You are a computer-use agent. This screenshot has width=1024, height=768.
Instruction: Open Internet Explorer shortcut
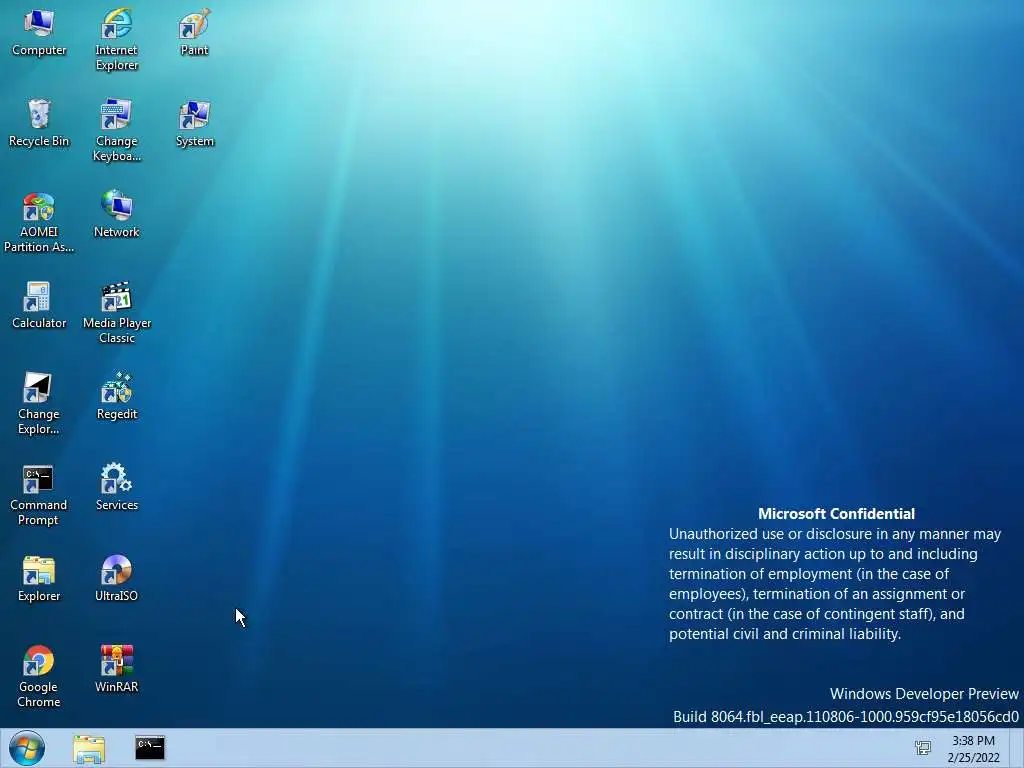116,39
